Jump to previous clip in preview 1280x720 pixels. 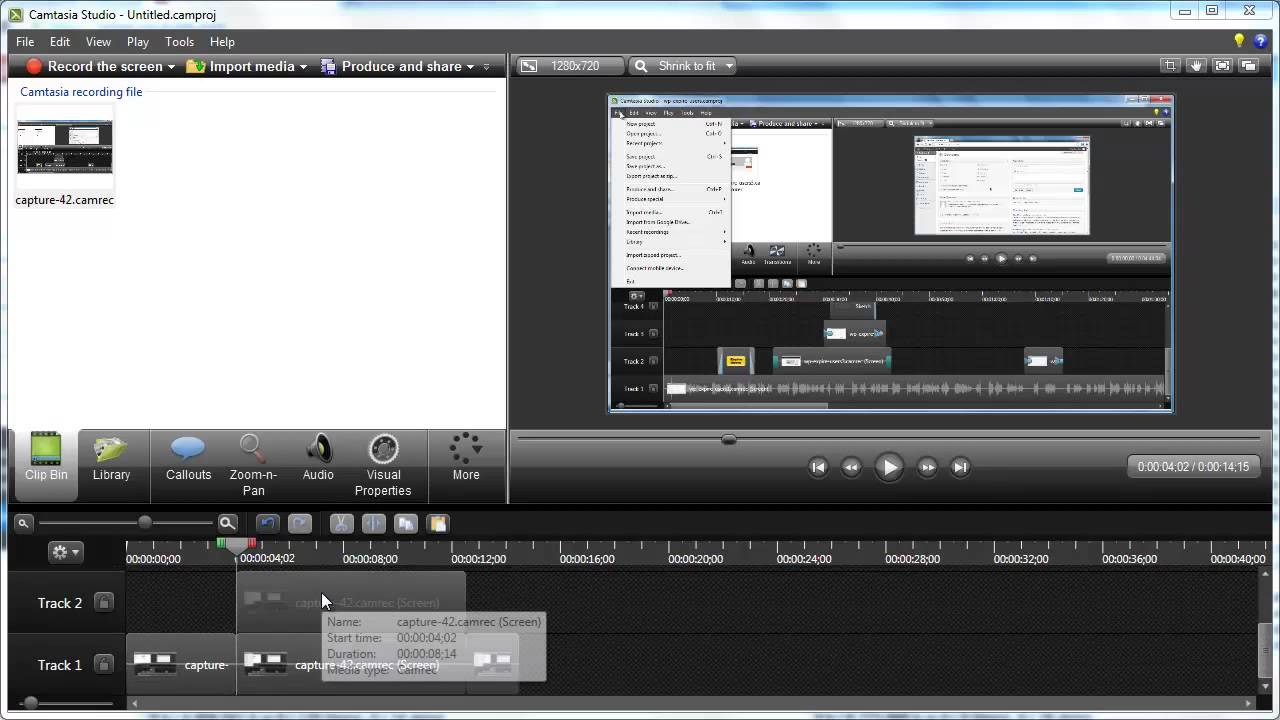click(x=818, y=467)
